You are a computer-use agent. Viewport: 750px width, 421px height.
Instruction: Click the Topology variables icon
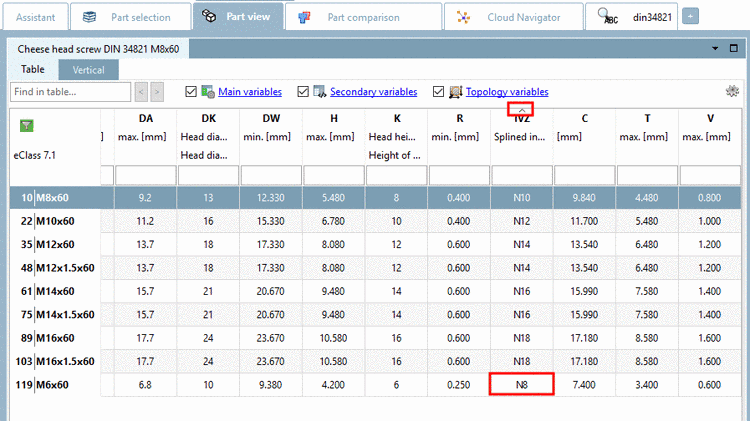[455, 92]
